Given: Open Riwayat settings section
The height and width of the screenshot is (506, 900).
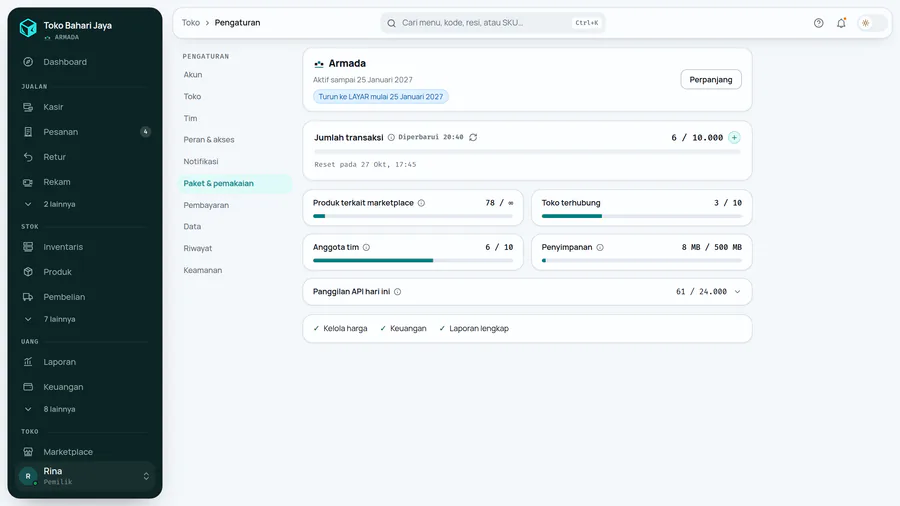Looking at the screenshot, I should [x=235, y=248].
